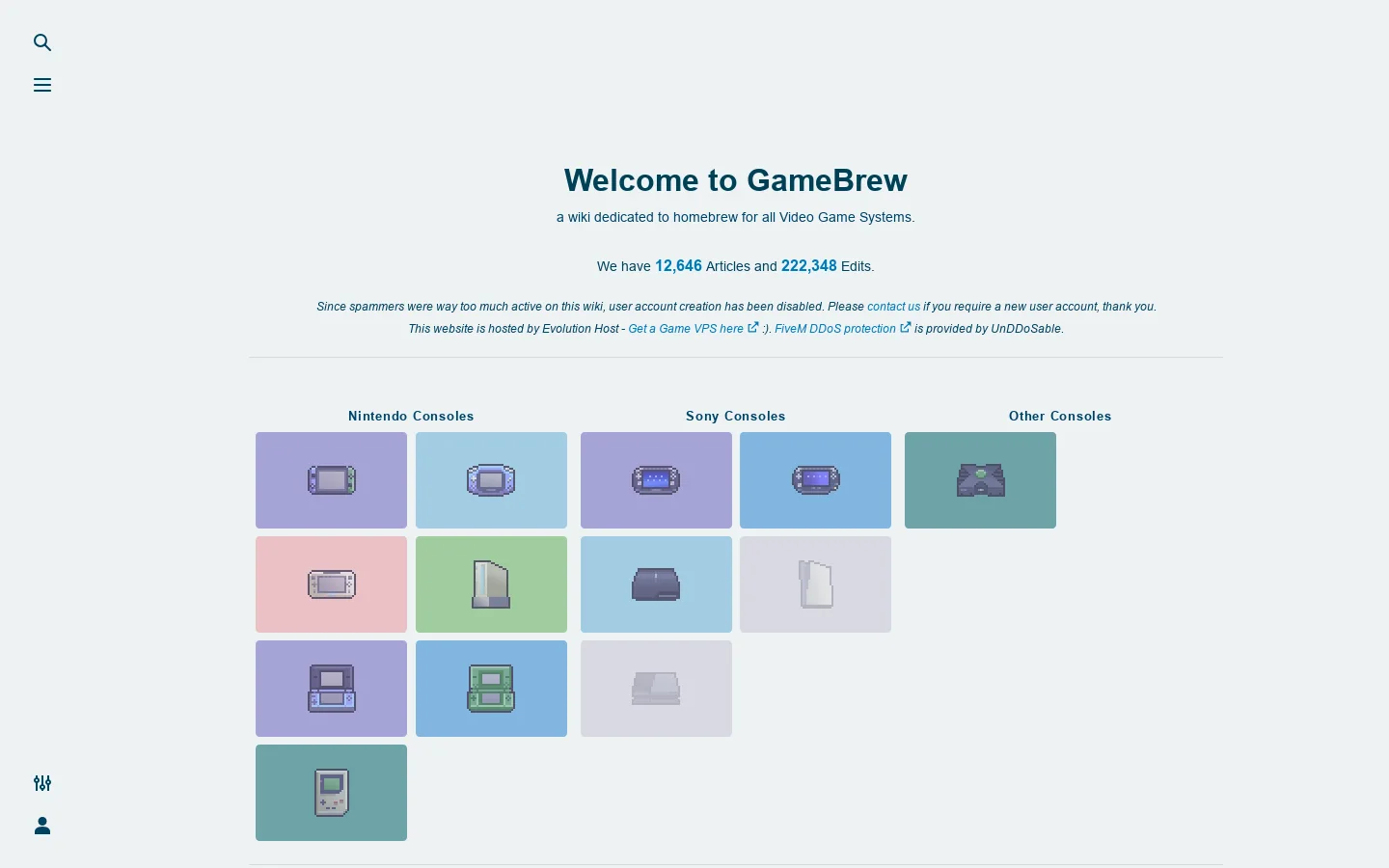The width and height of the screenshot is (1389, 868).
Task: Click the external-link icon after 'DDoS protection'
Action: 906,328
